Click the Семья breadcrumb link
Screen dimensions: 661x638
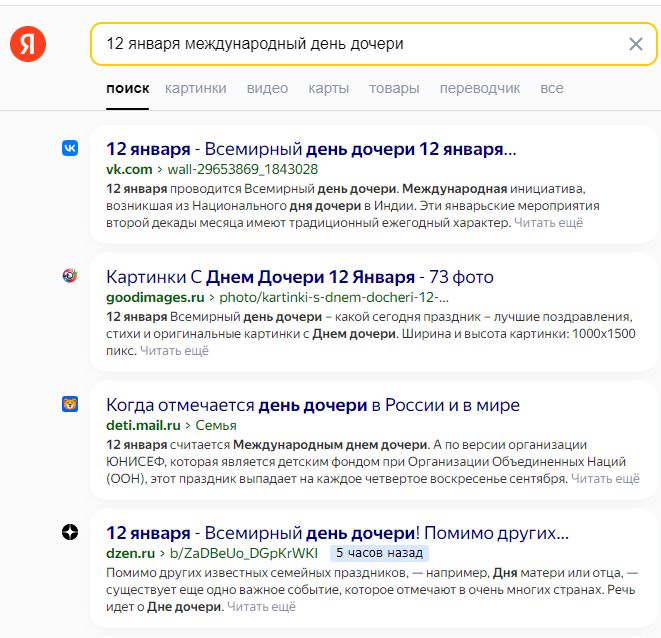pos(215,425)
